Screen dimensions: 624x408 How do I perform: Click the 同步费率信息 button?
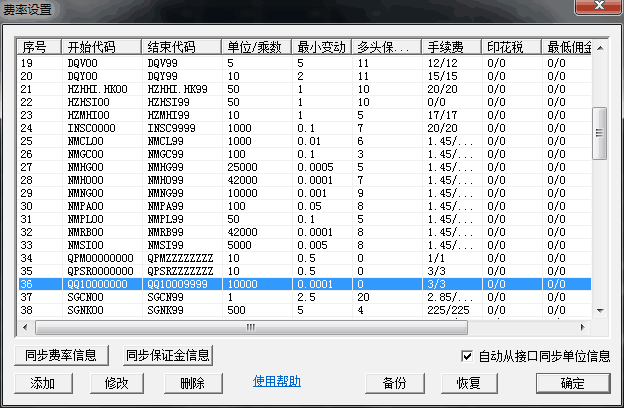61,355
